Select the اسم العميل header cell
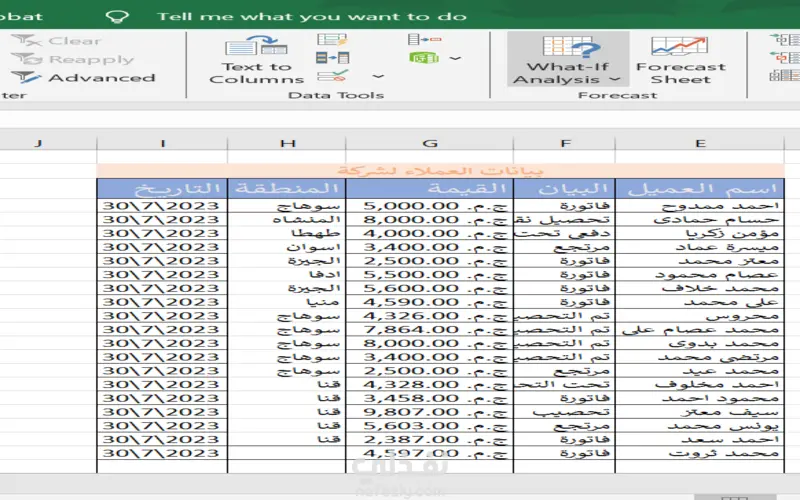Viewport: 800px width, 500px height. [x=699, y=188]
